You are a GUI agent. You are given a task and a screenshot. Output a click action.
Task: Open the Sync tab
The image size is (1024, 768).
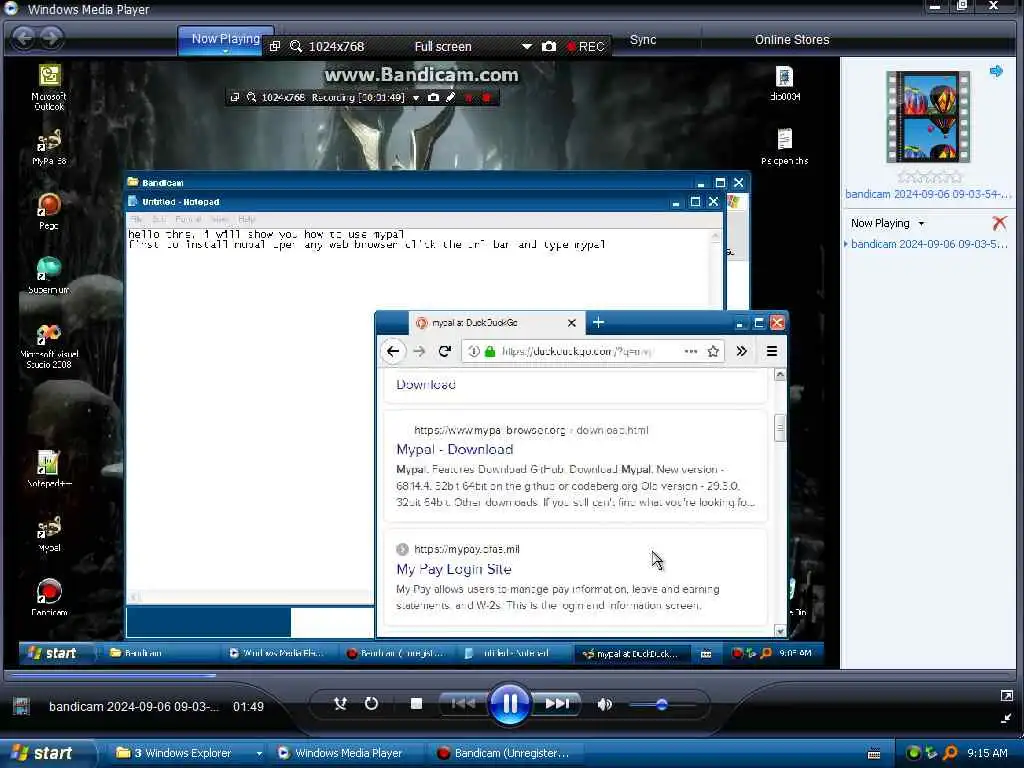tap(643, 40)
